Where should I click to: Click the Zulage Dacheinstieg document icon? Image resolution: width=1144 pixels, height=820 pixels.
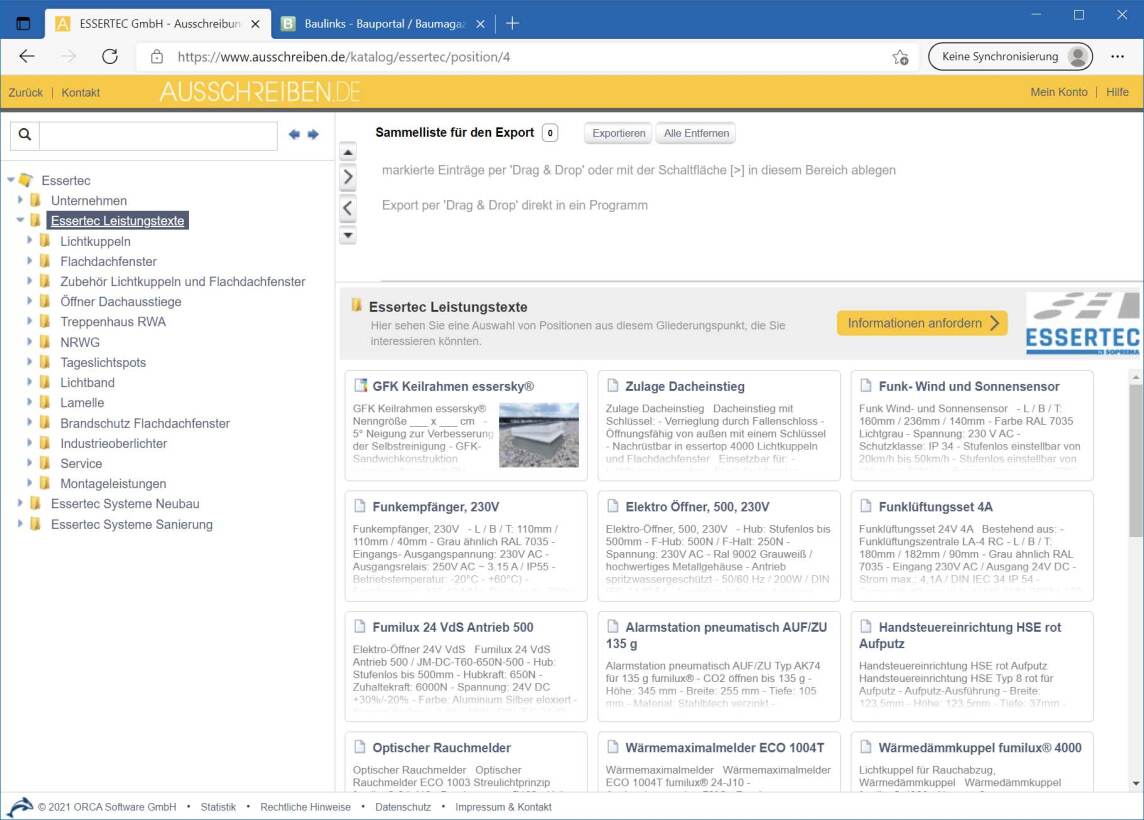613,385
